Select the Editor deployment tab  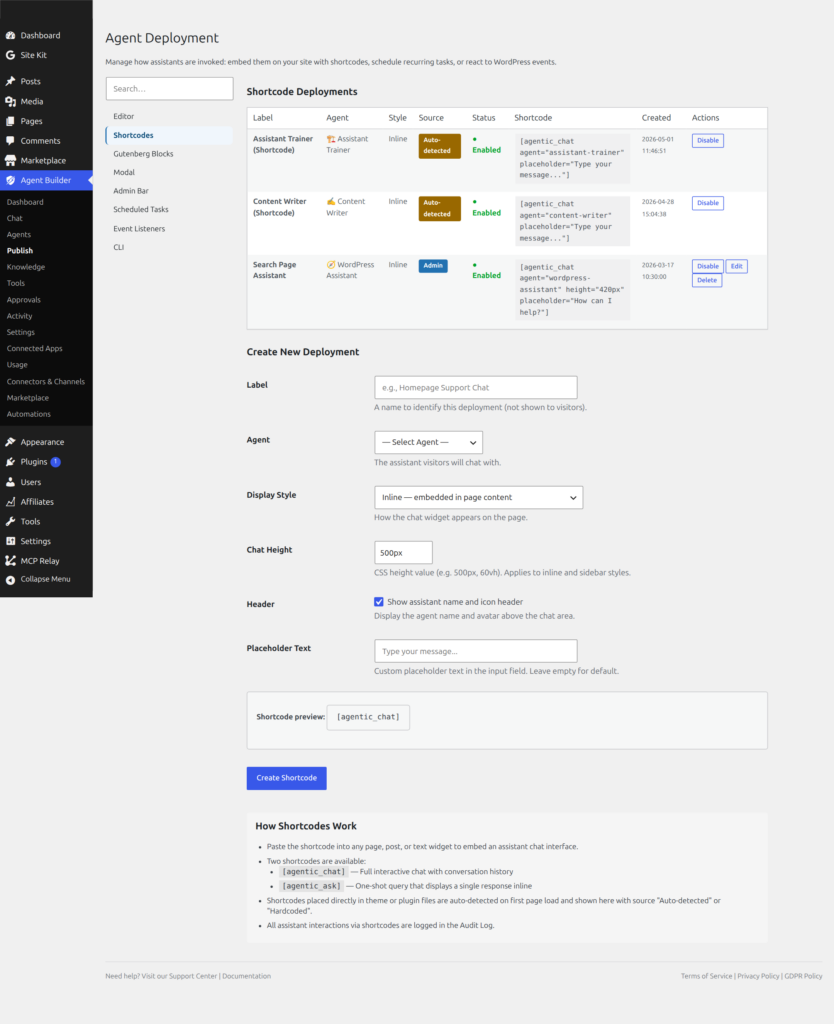[x=123, y=116]
